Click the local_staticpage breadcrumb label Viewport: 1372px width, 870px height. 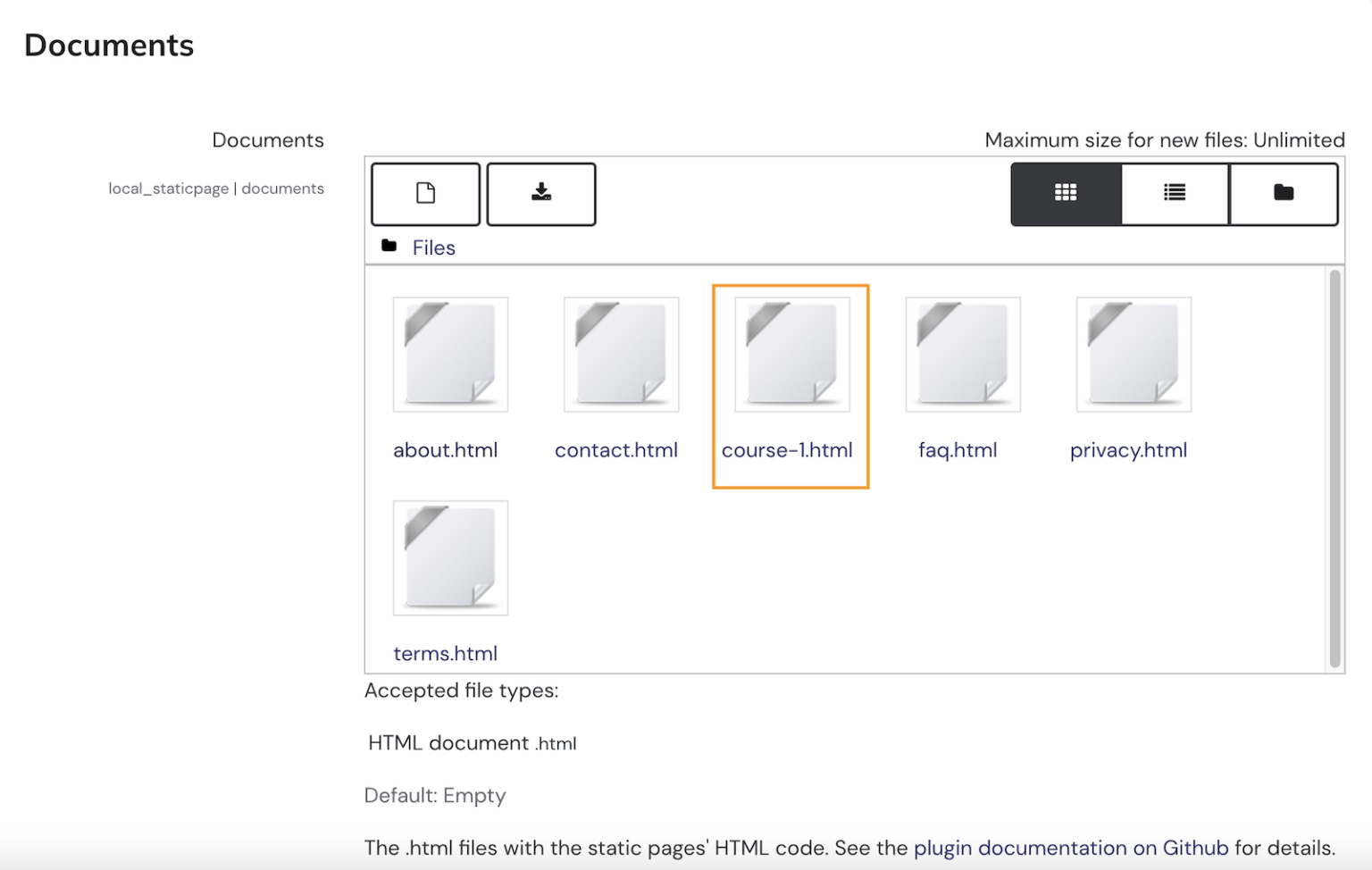click(x=169, y=188)
